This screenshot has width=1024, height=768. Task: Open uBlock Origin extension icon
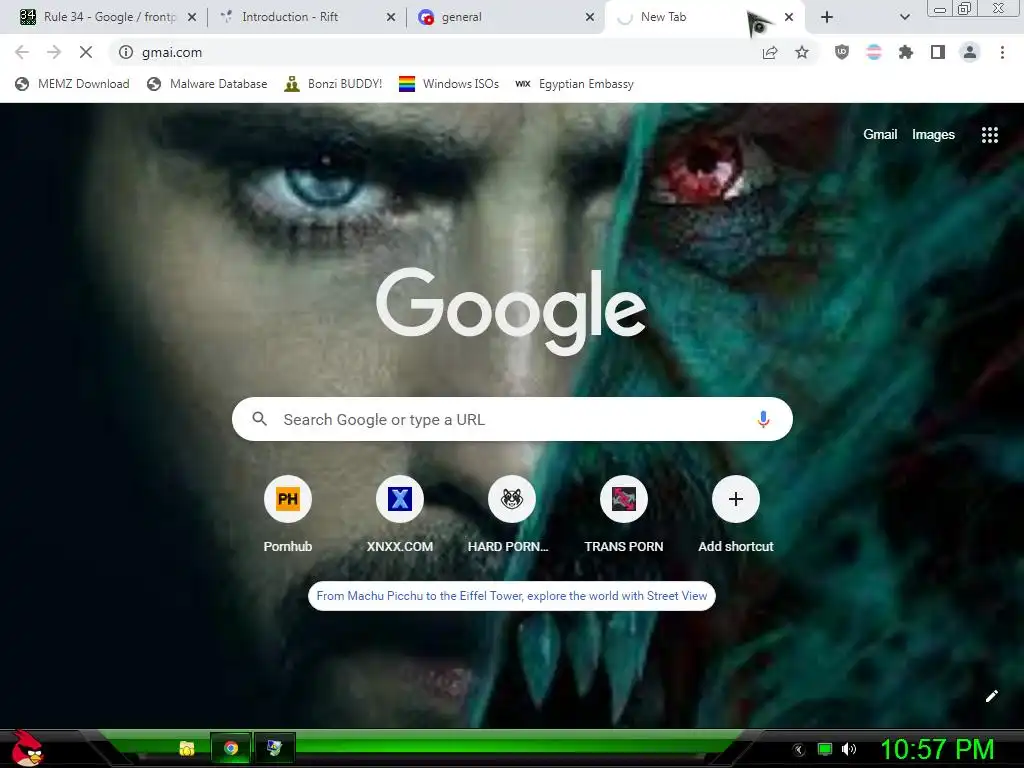click(x=842, y=52)
